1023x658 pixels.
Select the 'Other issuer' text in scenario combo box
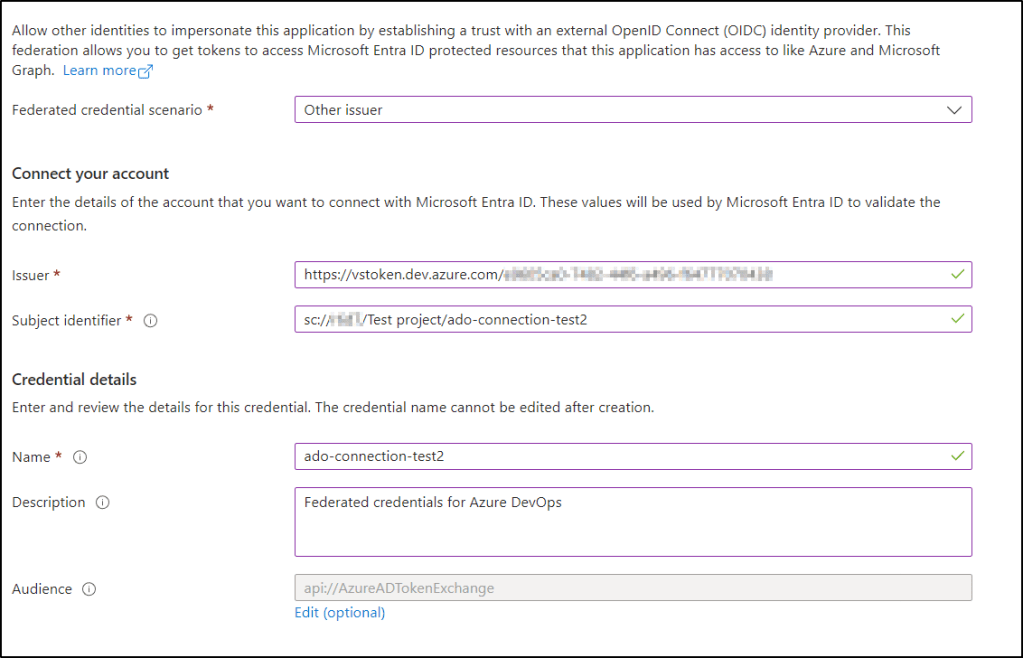343,110
